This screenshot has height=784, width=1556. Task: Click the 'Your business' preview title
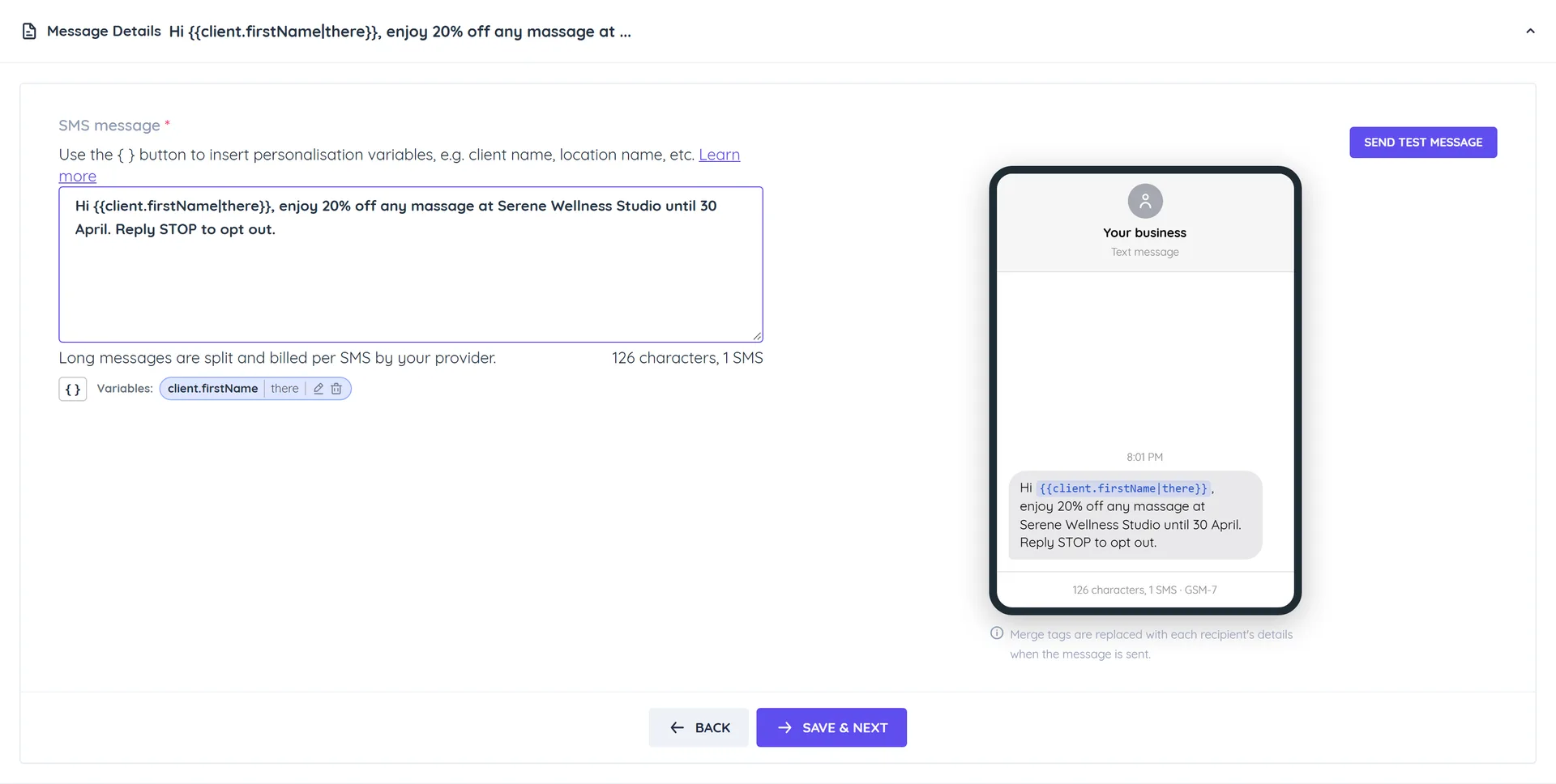pyautogui.click(x=1144, y=232)
